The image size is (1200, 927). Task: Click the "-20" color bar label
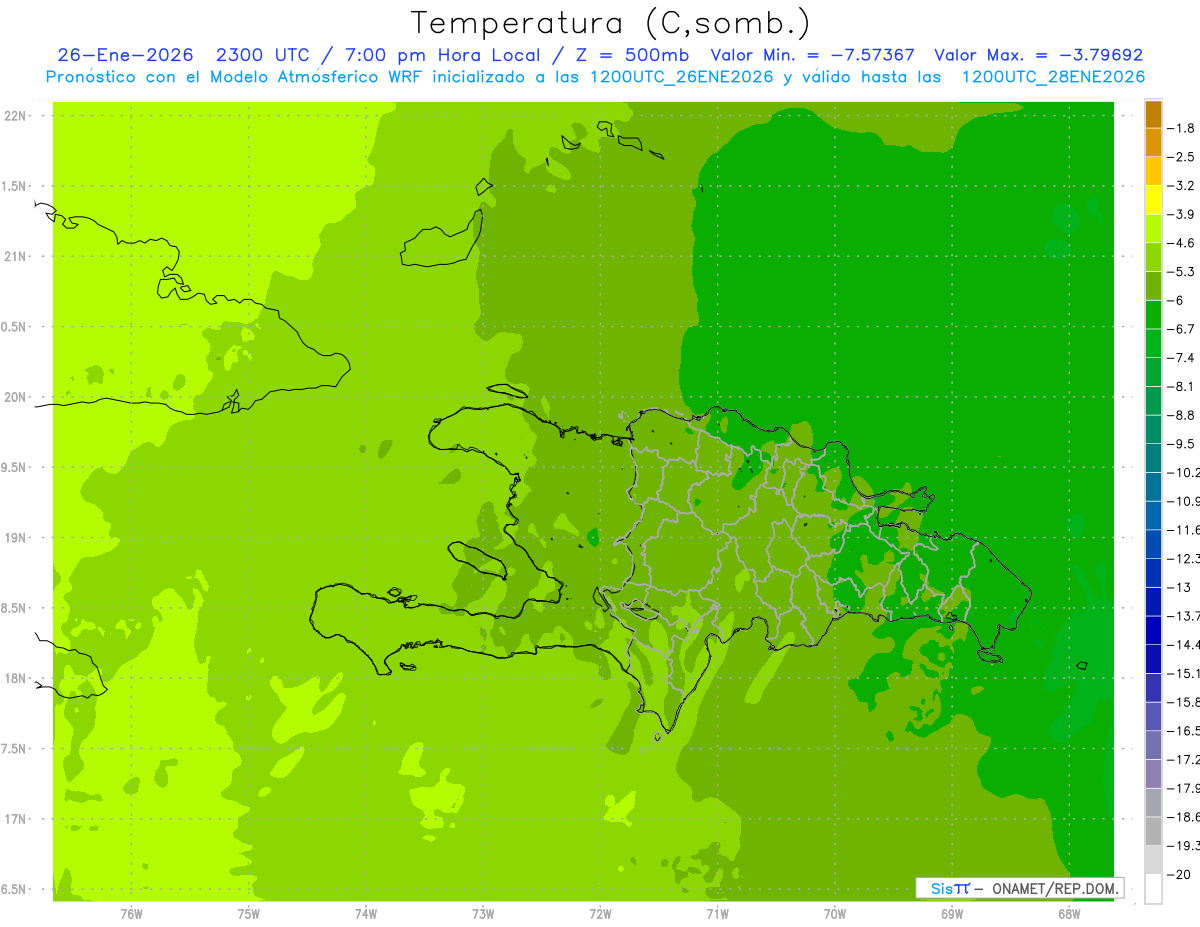pyautogui.click(x=1181, y=874)
